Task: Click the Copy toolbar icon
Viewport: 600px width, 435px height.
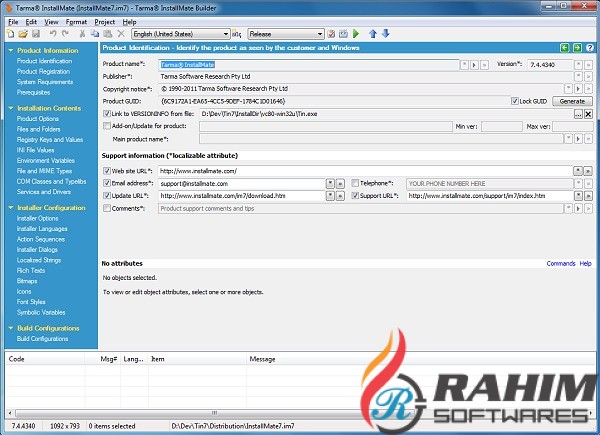Action: [95, 34]
